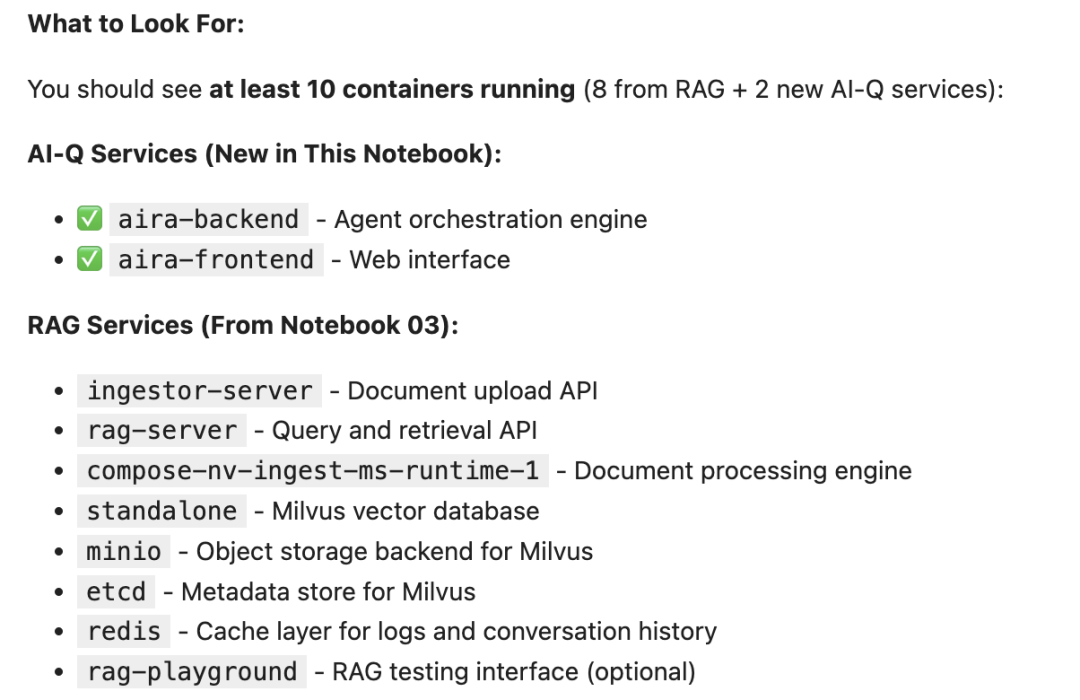Viewport: 1080px width, 700px height.
Task: Click the standalone code label
Action: 161,511
